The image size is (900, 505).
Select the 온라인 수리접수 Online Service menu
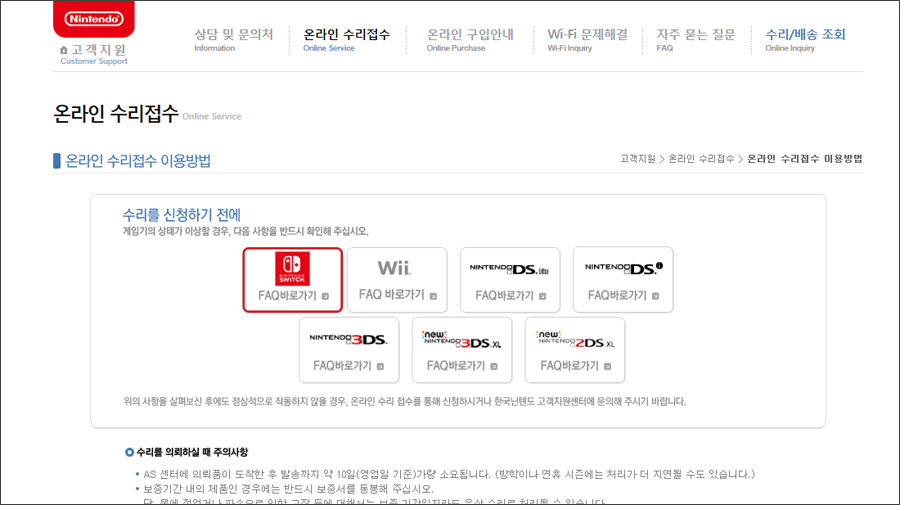point(346,40)
